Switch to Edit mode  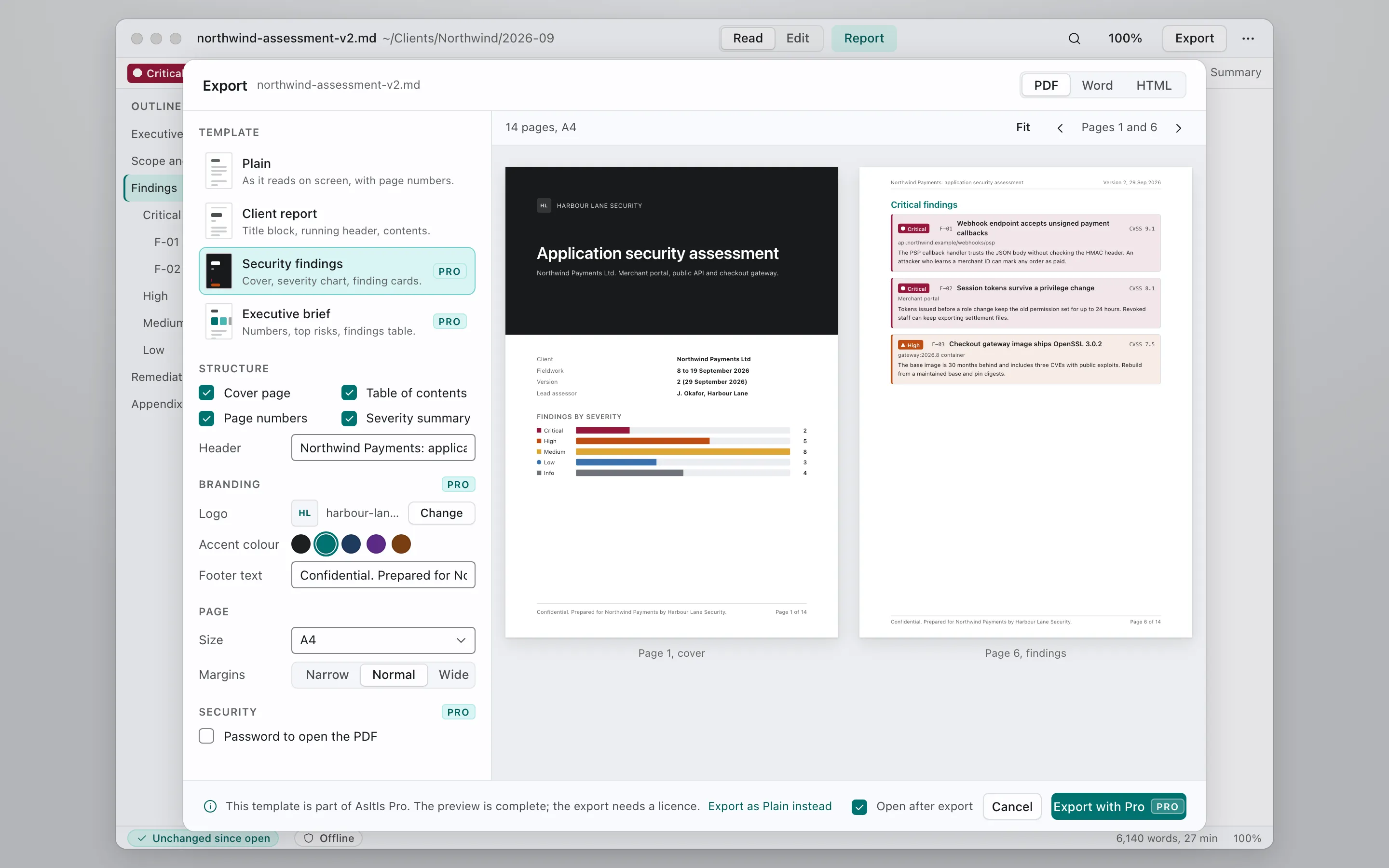(797, 39)
